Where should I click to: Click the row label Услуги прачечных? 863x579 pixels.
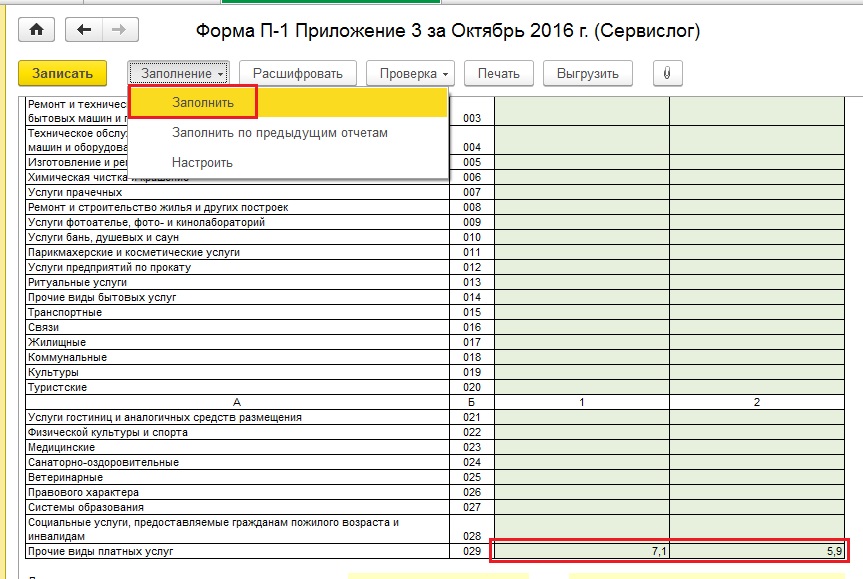click(75, 192)
